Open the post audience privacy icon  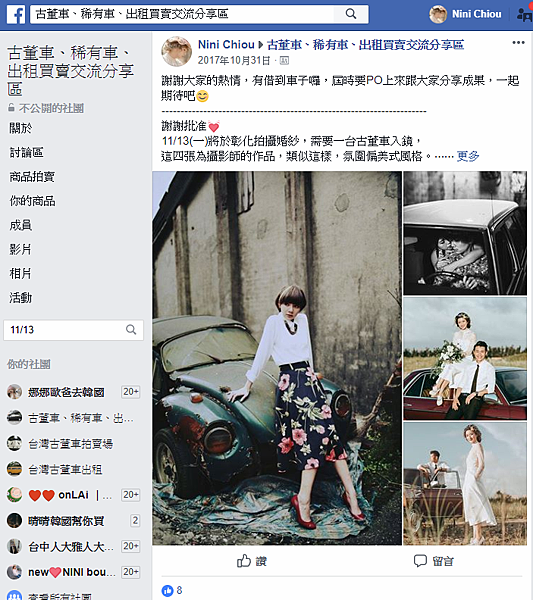tap(284, 60)
